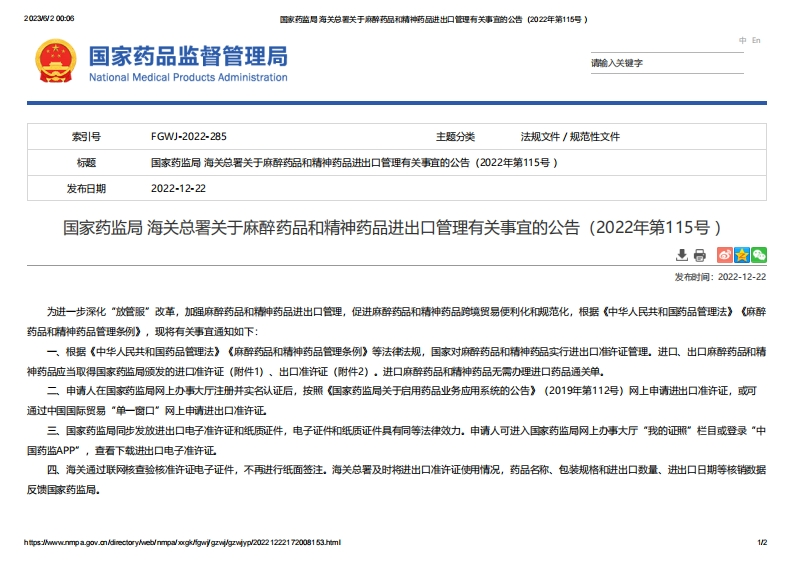This screenshot has height=561, width=793.
Task: Click the keyword search input field
Action: coord(678,63)
